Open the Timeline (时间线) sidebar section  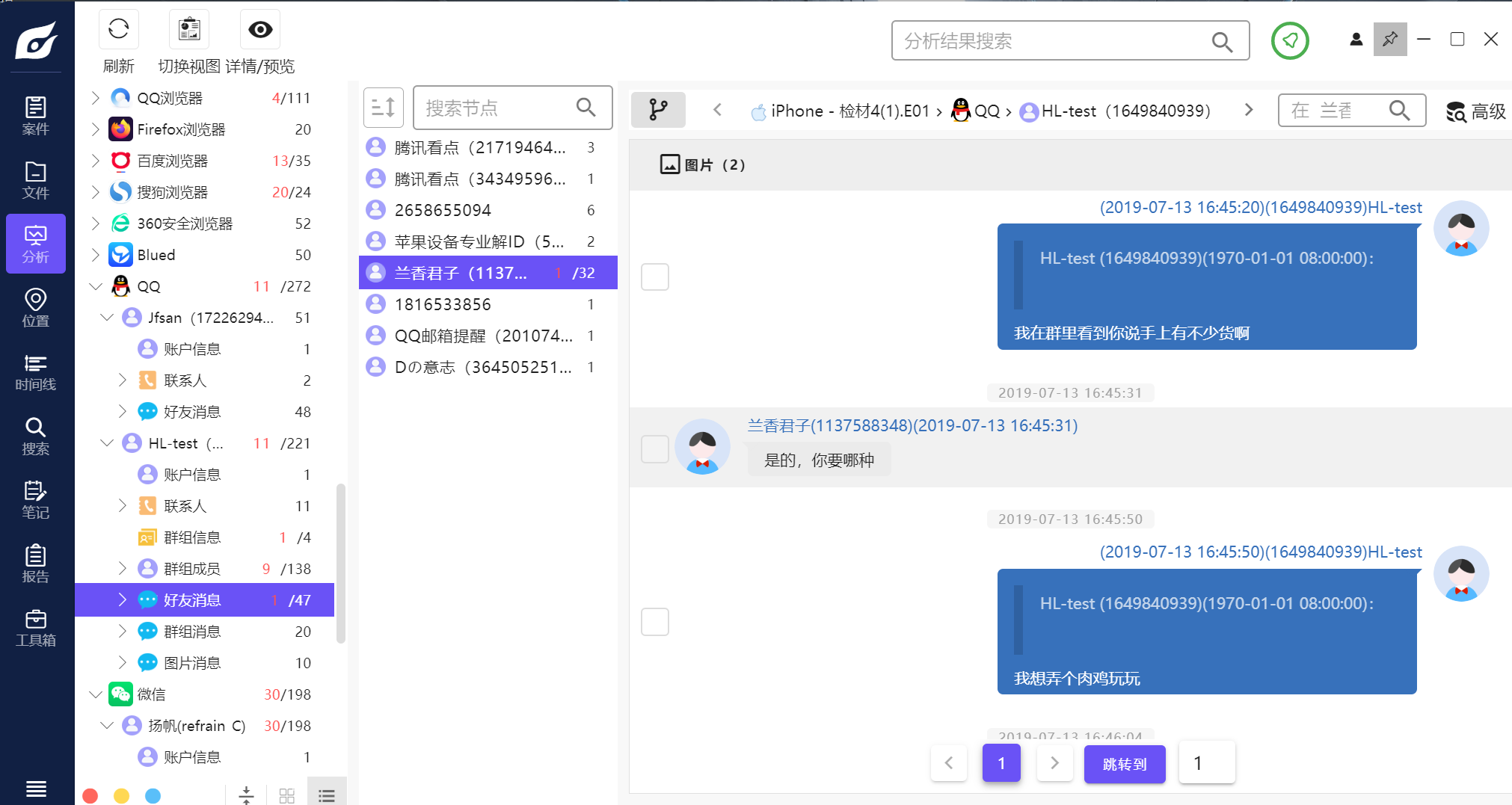(36, 372)
